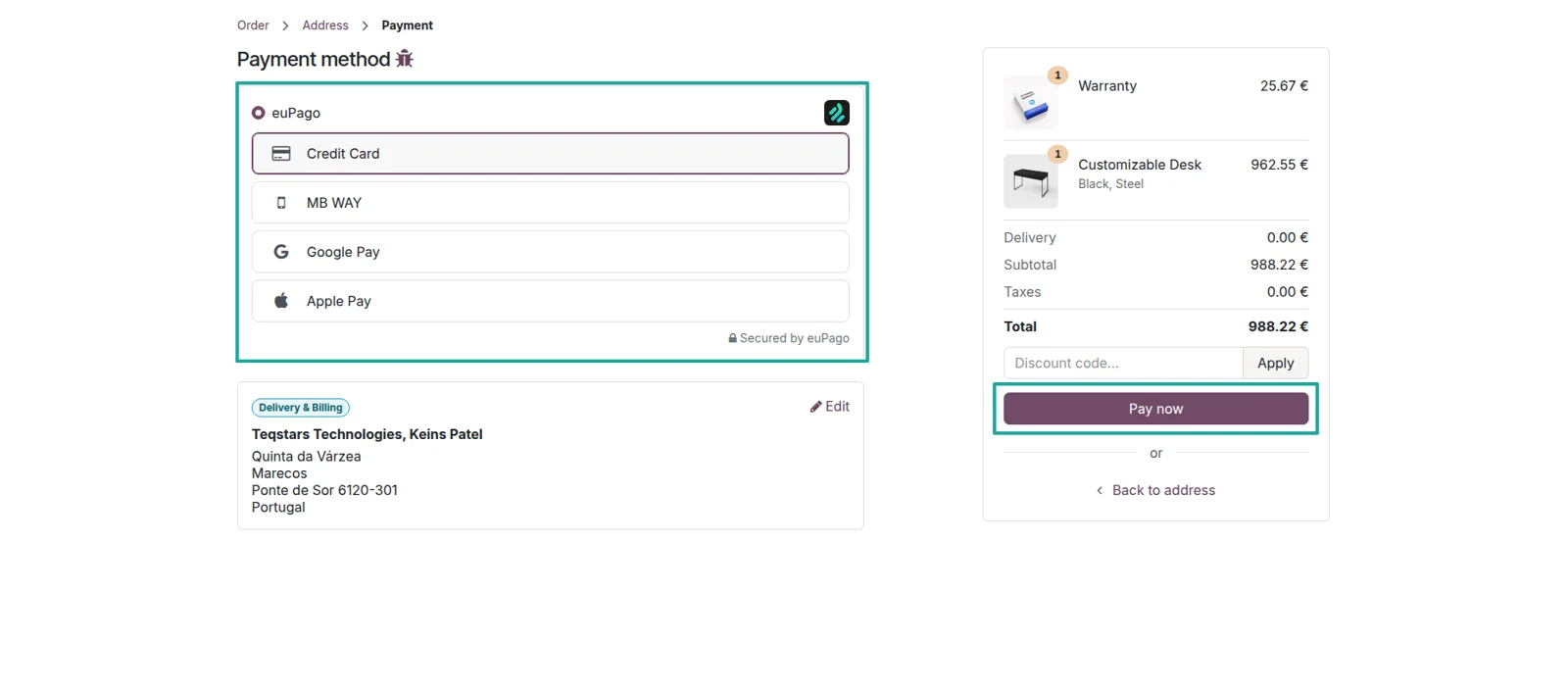The height and width of the screenshot is (690, 1568).
Task: Click the euPago logo icon
Action: coord(836,113)
